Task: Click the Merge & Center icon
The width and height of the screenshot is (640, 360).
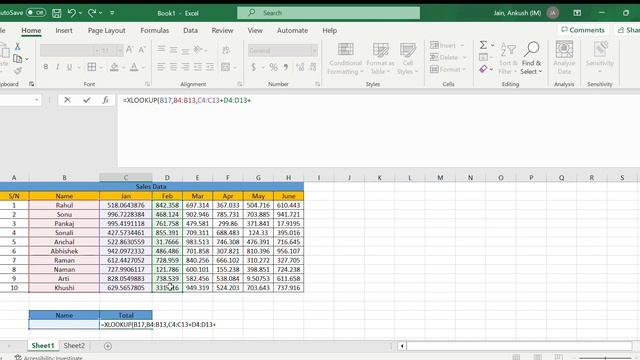Action: tap(225, 67)
